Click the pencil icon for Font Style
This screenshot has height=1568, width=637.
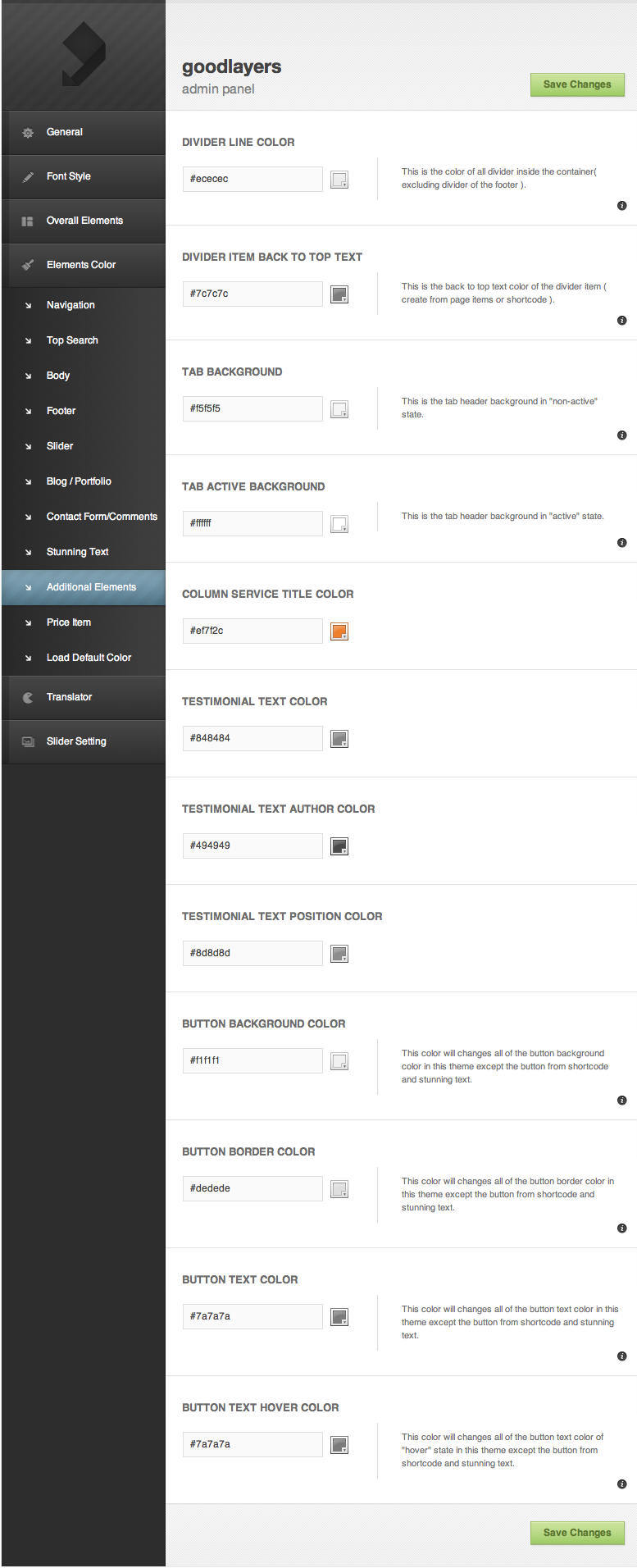click(28, 177)
